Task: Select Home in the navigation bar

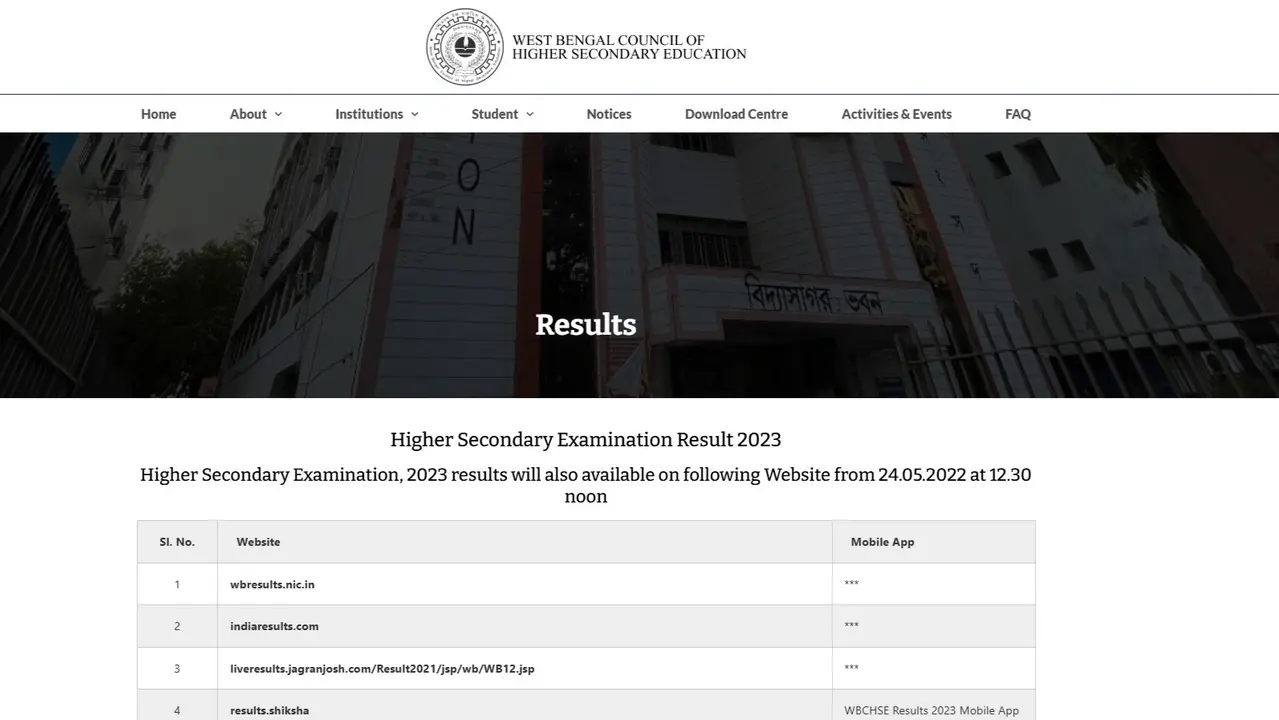Action: (x=158, y=113)
